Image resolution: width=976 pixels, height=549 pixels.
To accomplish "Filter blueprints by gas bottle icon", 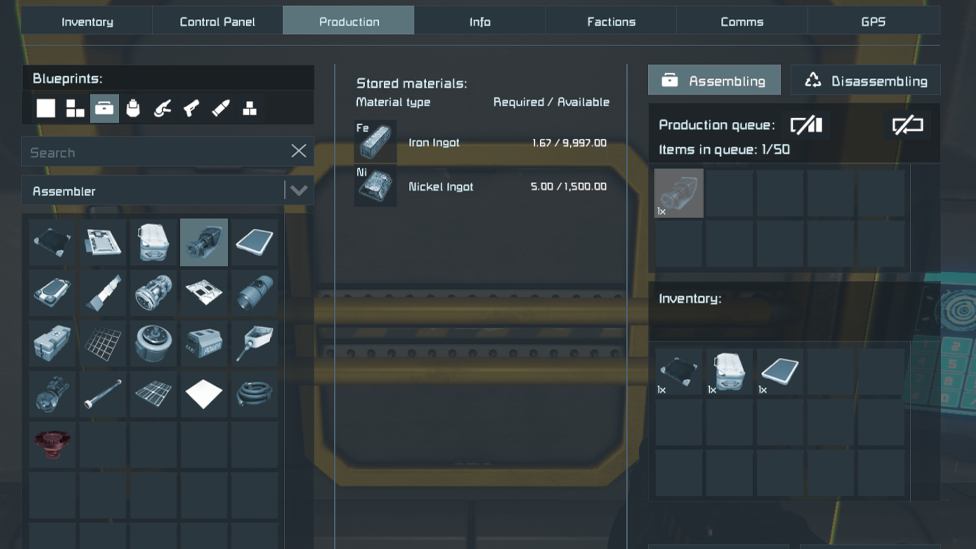I will [x=133, y=108].
